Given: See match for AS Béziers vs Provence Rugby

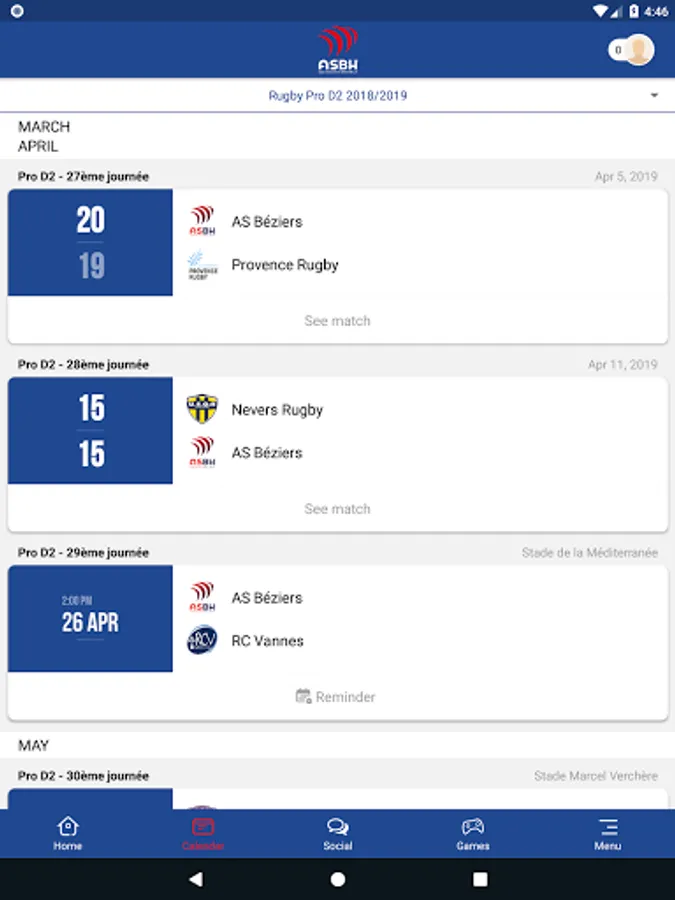Looking at the screenshot, I should coord(337,321).
